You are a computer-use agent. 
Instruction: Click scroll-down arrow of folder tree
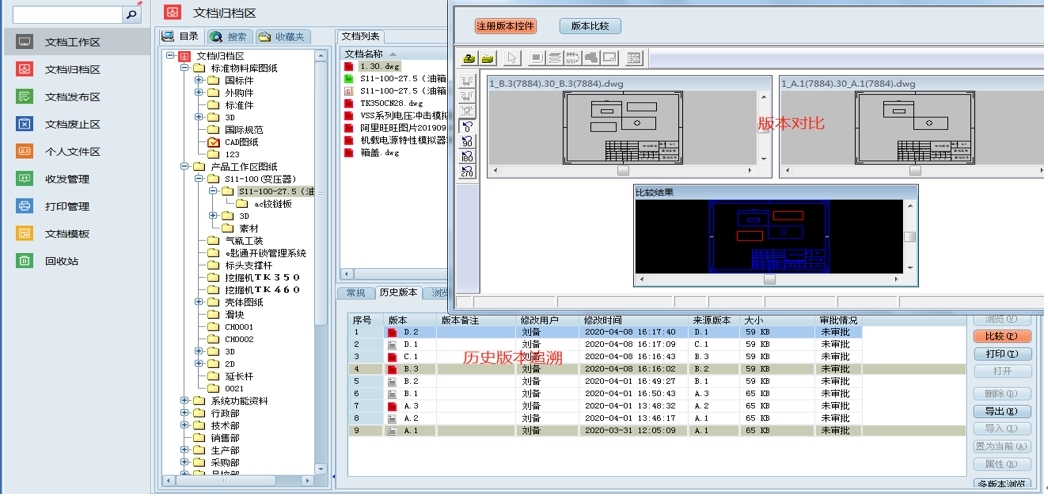[321, 469]
